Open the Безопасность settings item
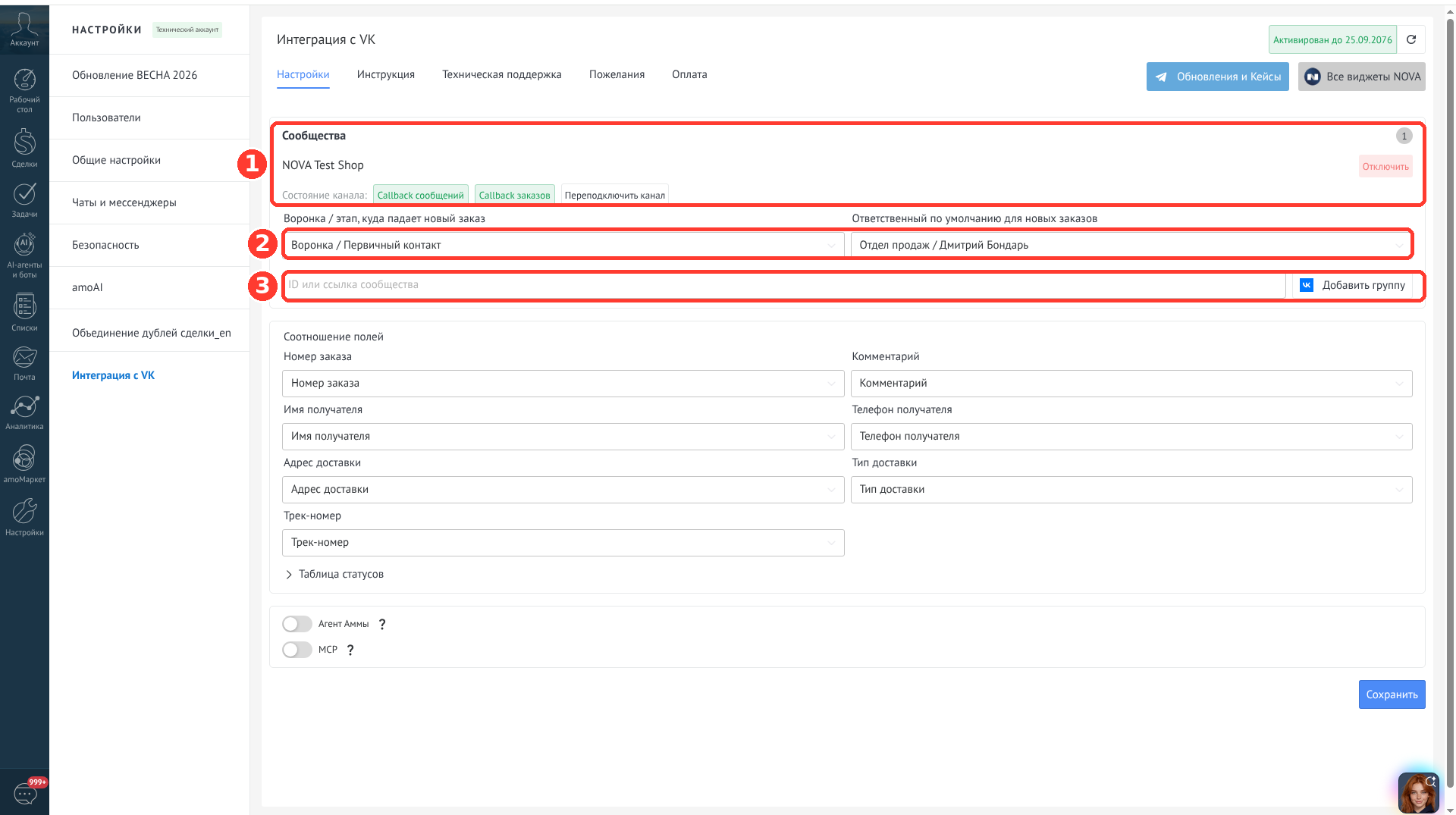This screenshot has height=815, width=1456. 149,245
